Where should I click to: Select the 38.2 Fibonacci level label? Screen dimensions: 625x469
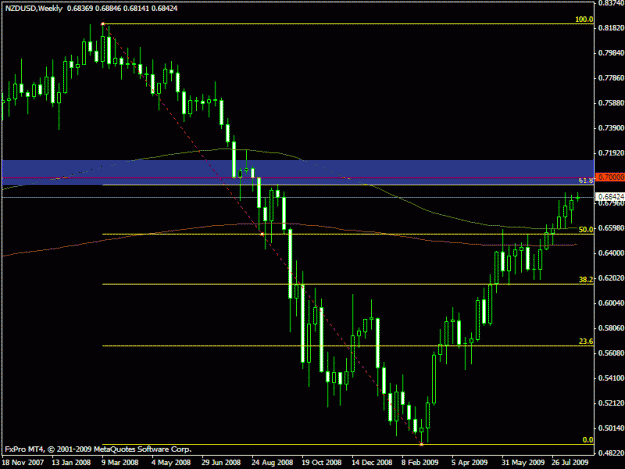coord(586,280)
